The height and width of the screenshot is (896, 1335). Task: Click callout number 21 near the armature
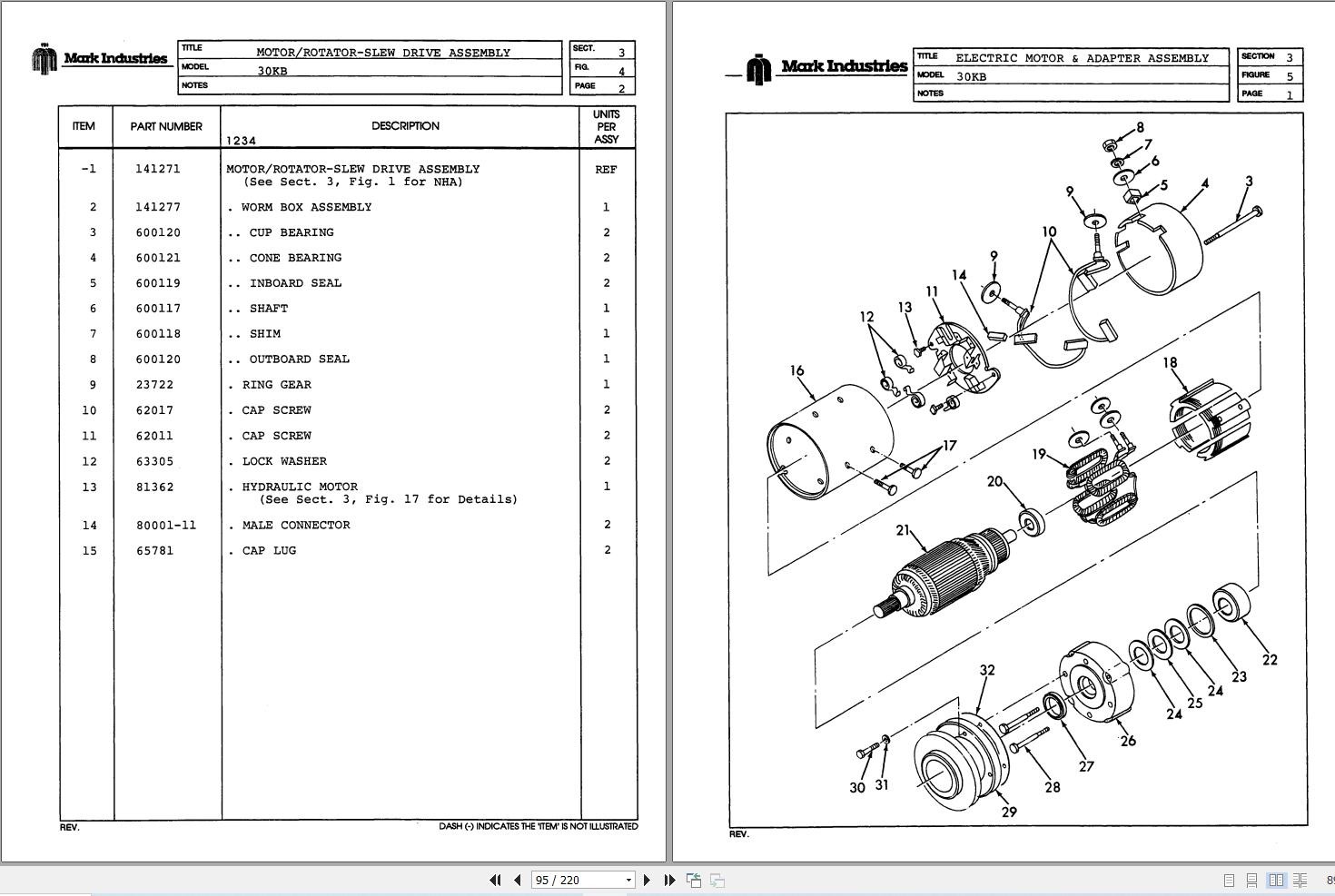click(x=902, y=530)
